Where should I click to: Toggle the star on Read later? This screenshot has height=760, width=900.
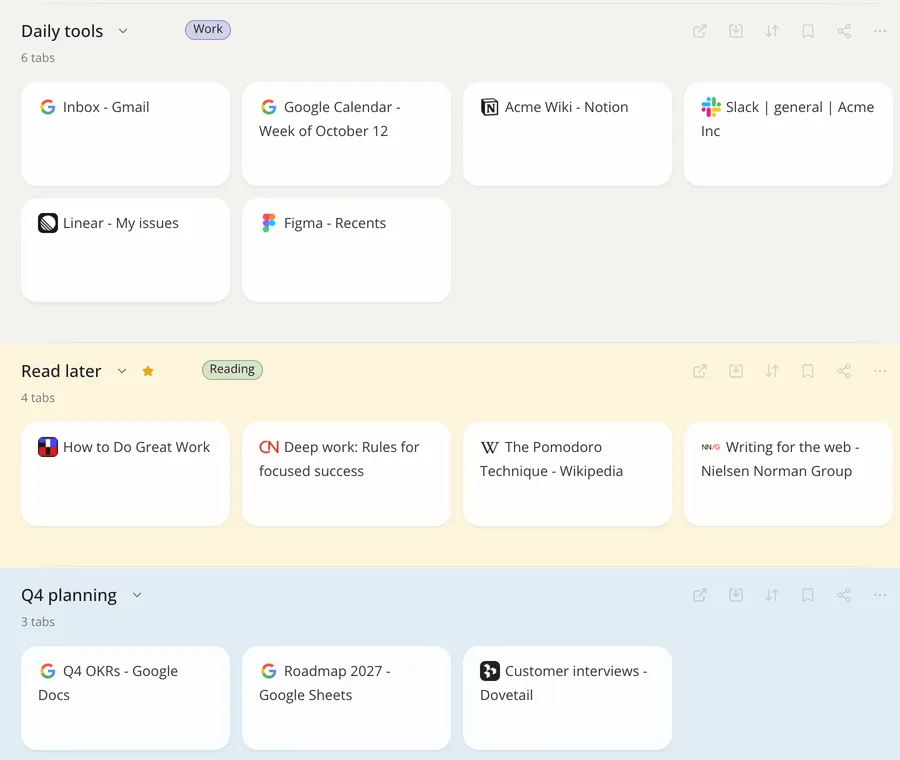[x=148, y=371]
